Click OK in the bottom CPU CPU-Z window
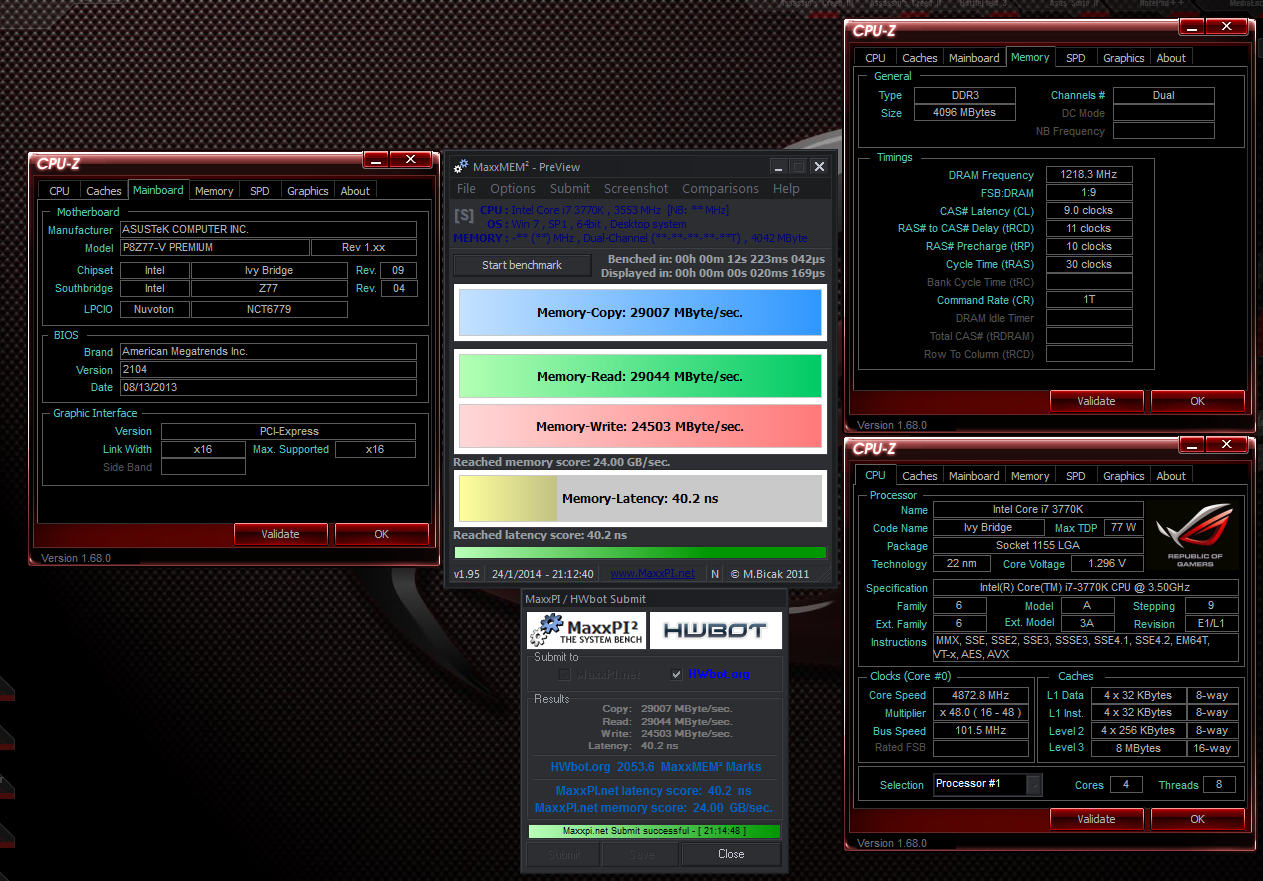Screen dimensions: 1263x881 (x=1197, y=819)
